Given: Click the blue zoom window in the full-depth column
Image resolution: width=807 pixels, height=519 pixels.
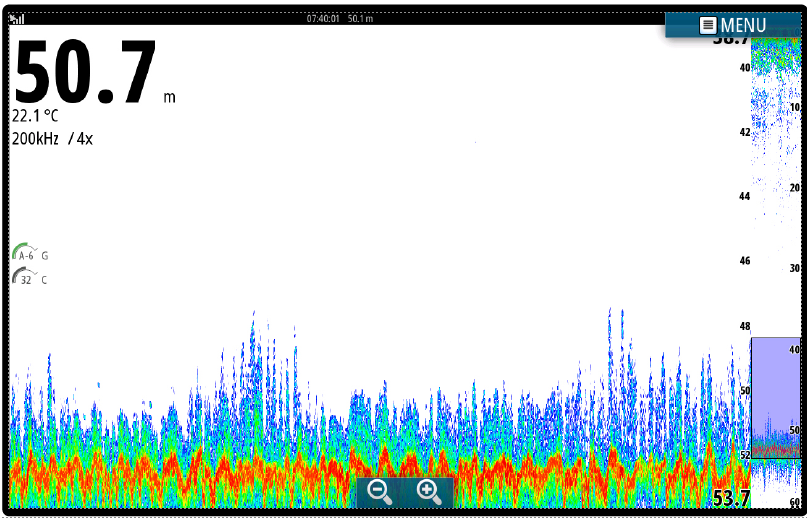Looking at the screenshot, I should coord(775,395).
